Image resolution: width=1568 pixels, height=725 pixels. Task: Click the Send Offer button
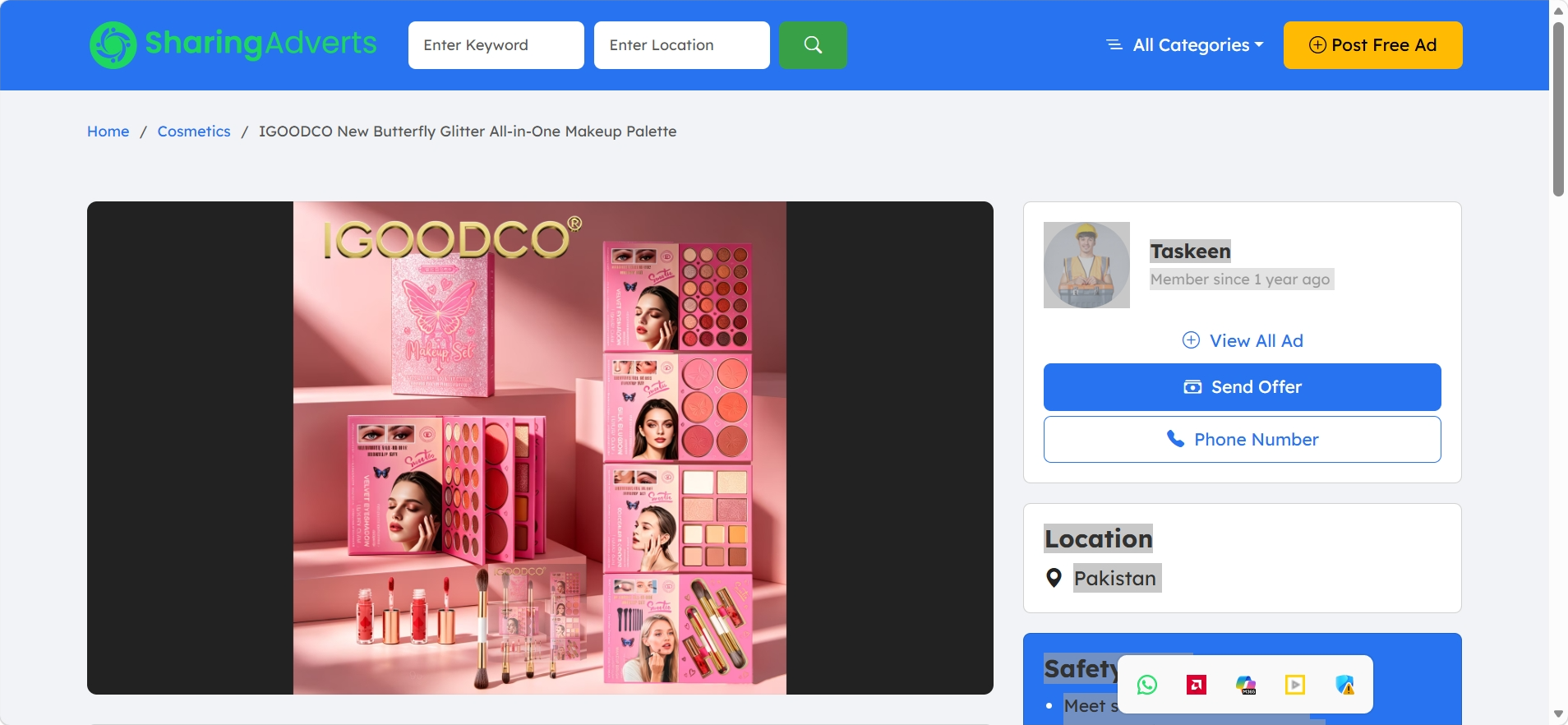(x=1243, y=387)
